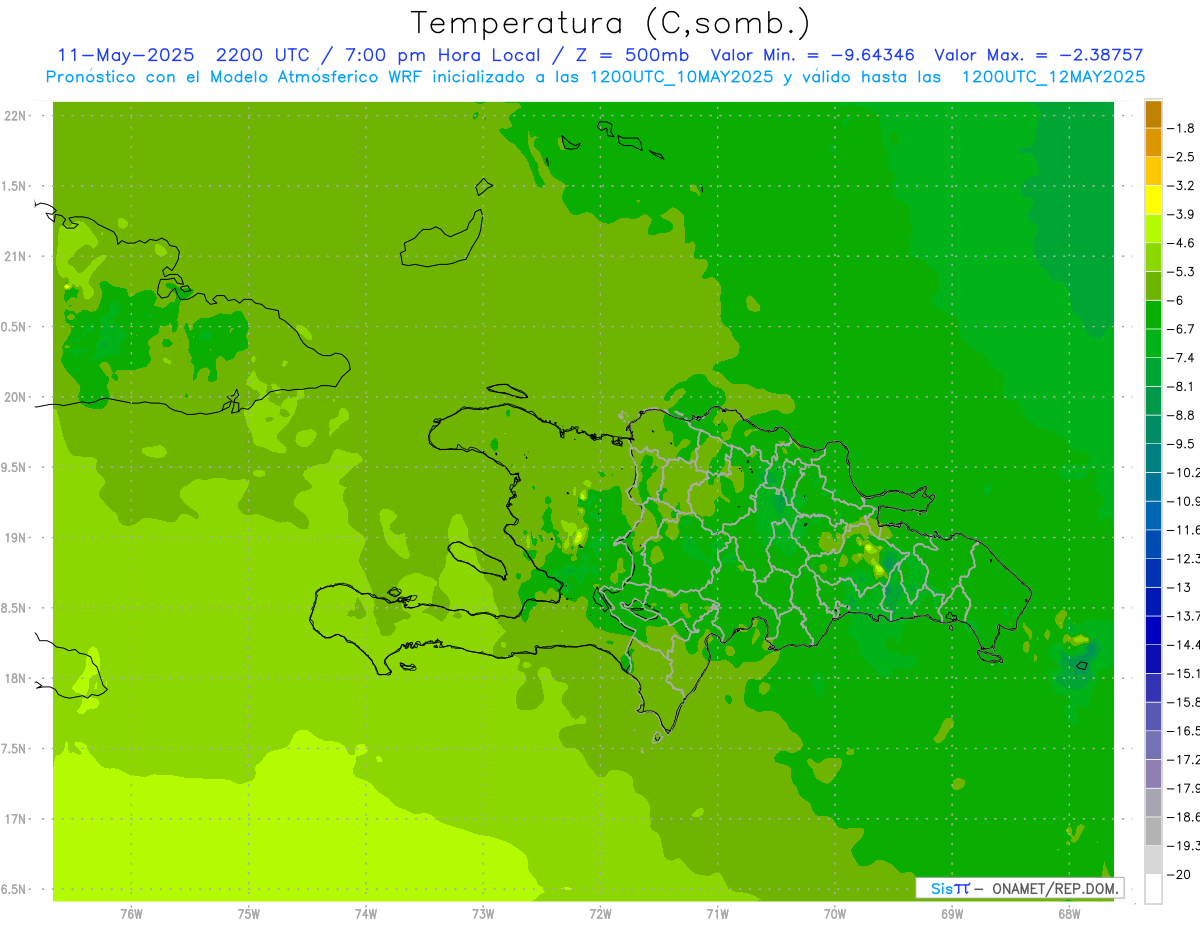Click the "19N" latitude label

coord(15,537)
